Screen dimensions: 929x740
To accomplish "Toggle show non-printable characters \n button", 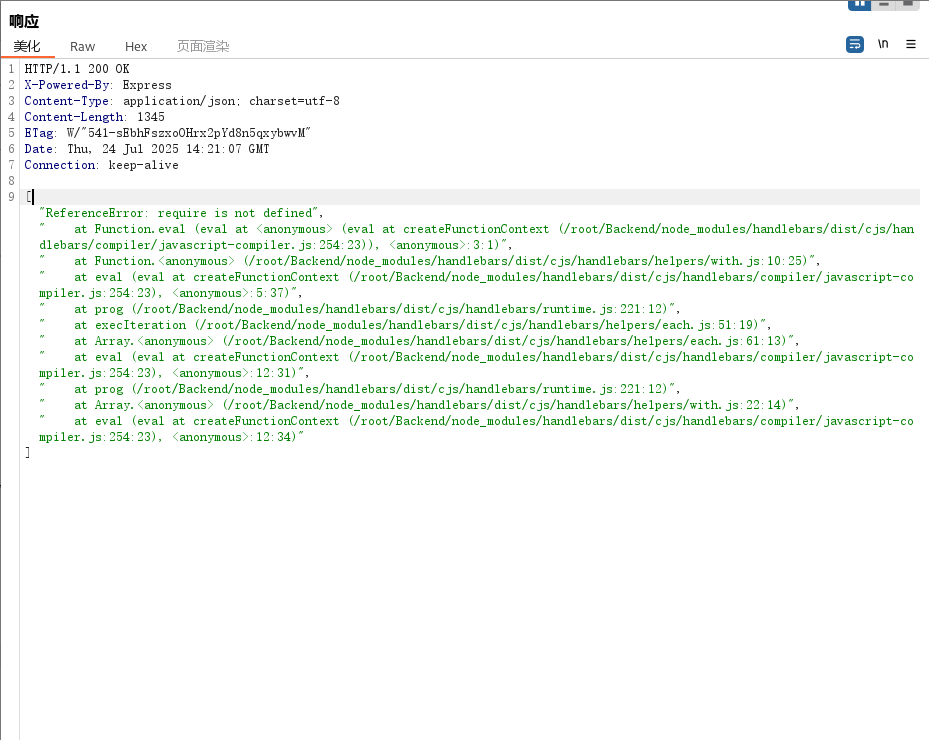I will [x=883, y=45].
